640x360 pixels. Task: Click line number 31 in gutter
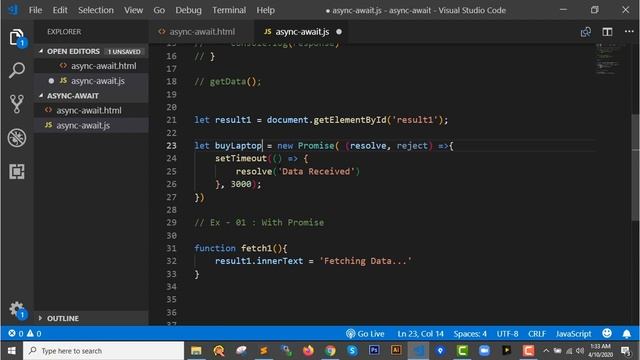tap(171, 248)
